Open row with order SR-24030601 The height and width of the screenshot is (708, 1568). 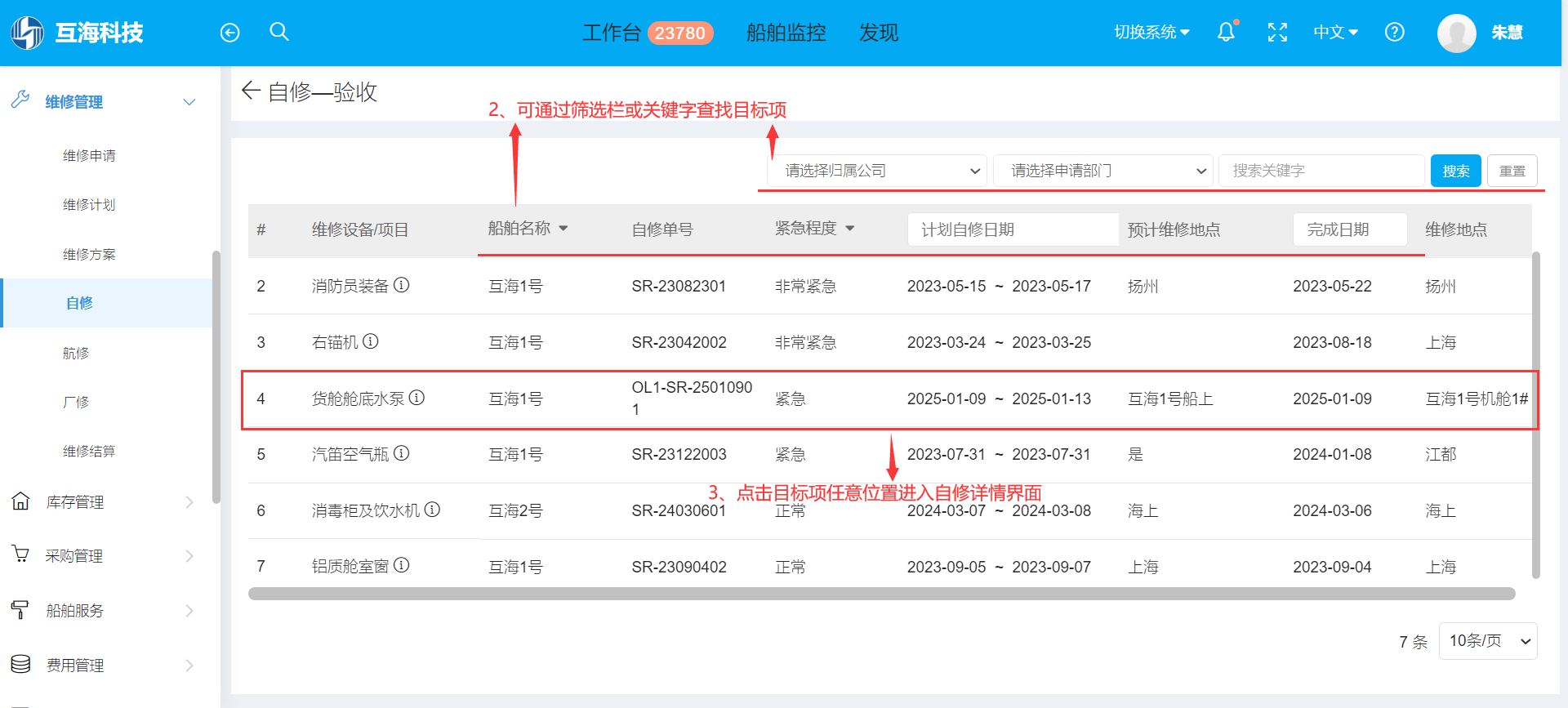click(x=889, y=510)
